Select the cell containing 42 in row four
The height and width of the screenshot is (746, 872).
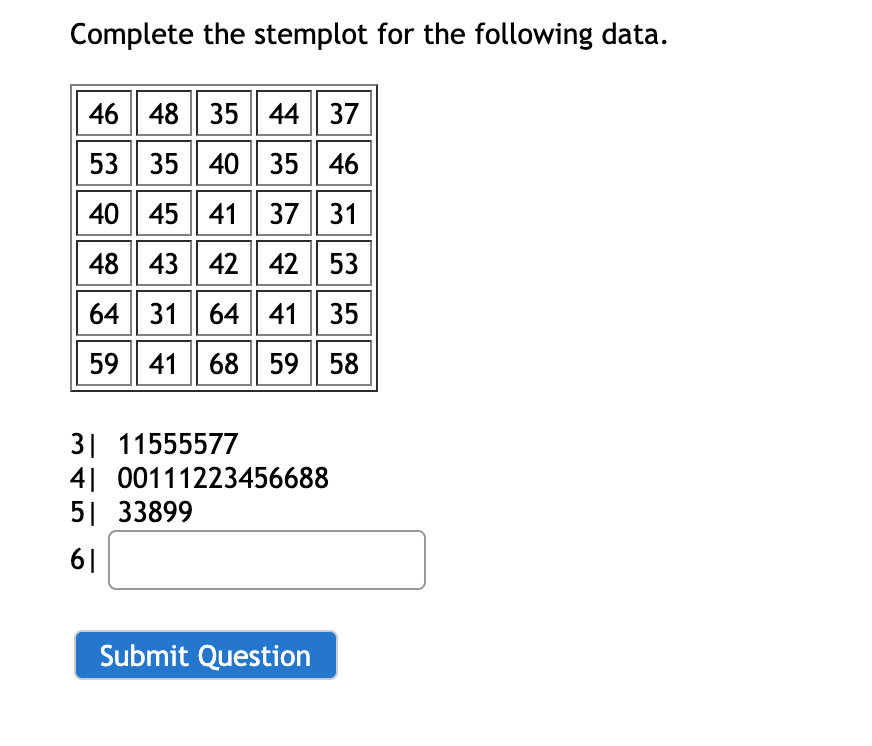coord(224,263)
